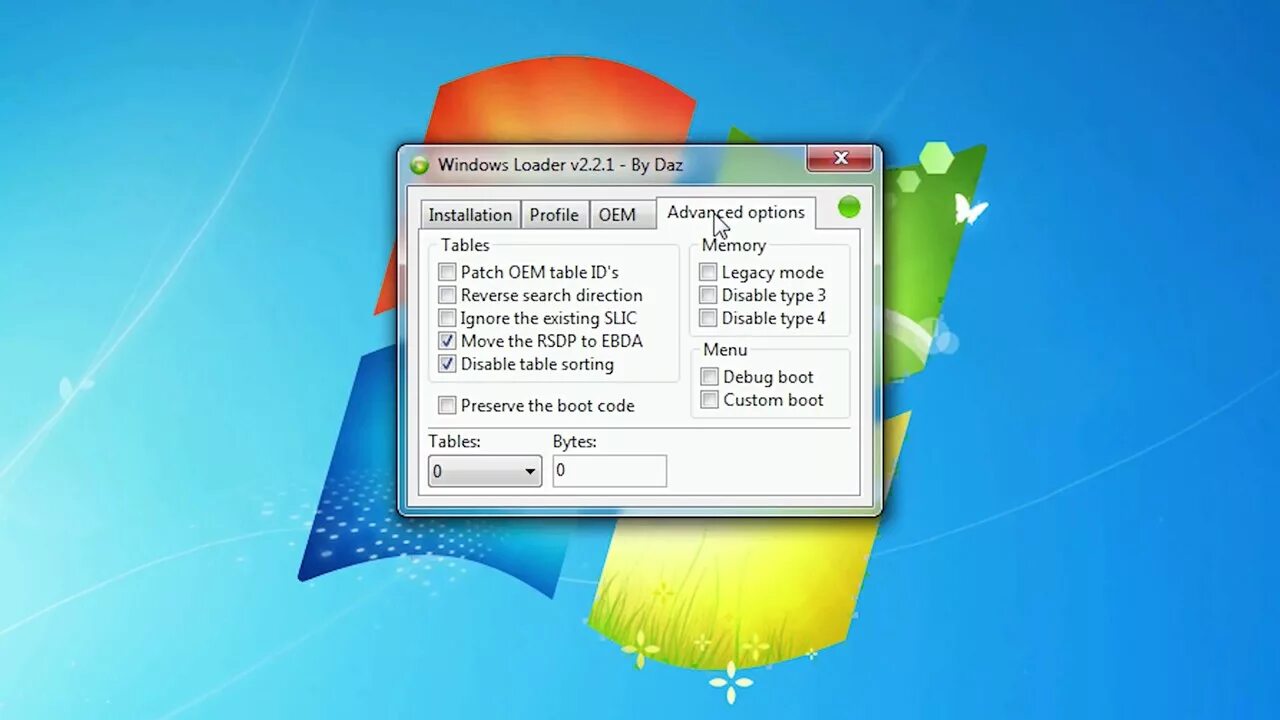Switch to the Installation tab
The image size is (1280, 720).
coord(470,215)
